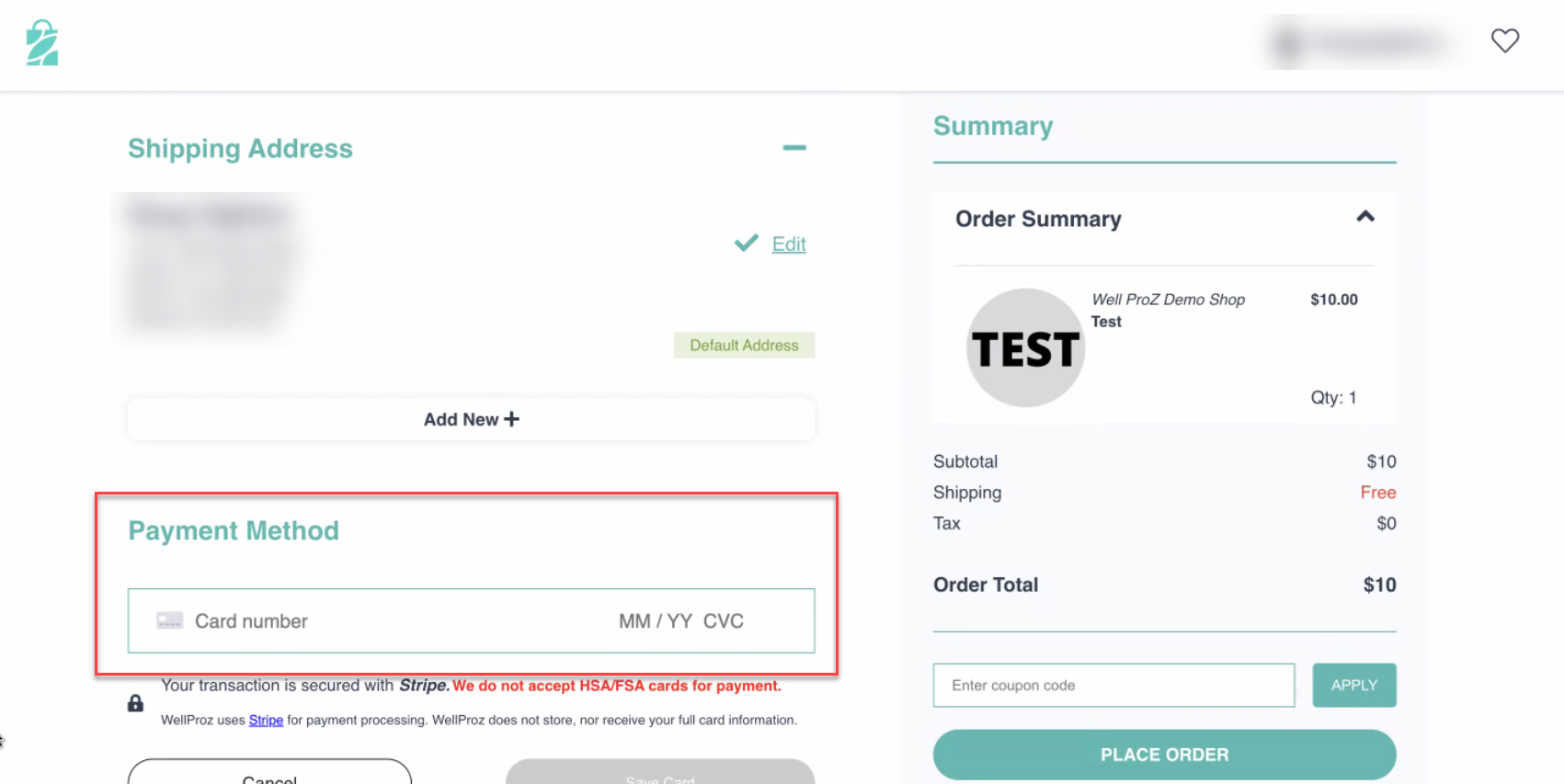
Task: Click the Enter coupon code field
Action: click(x=1113, y=686)
